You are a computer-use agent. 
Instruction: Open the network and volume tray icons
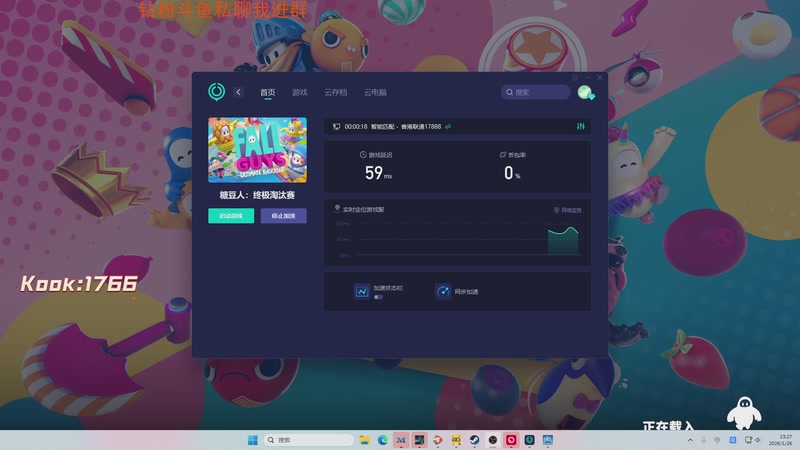[x=753, y=440]
